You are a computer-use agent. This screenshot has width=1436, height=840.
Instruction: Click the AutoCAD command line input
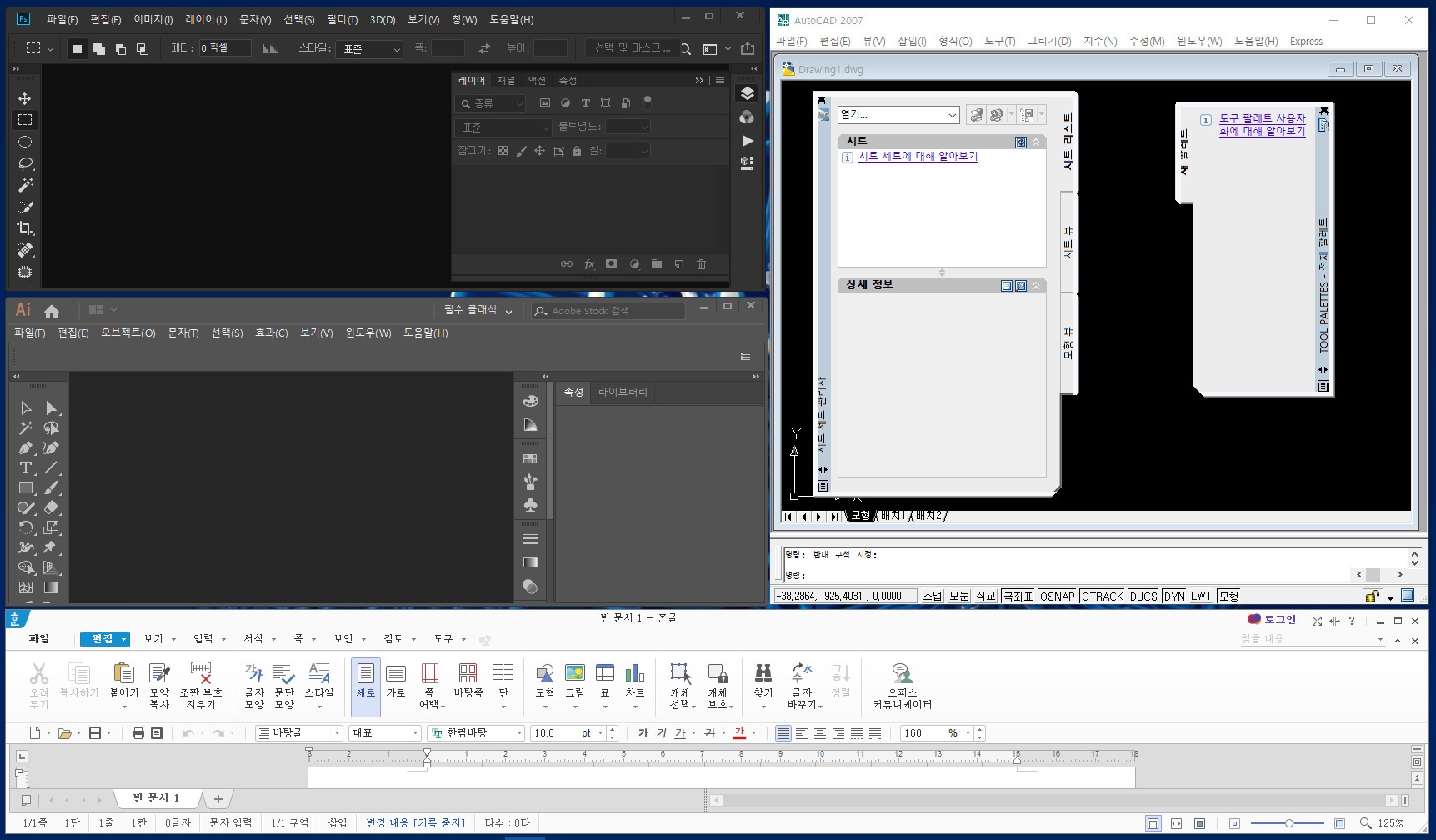[1067, 575]
